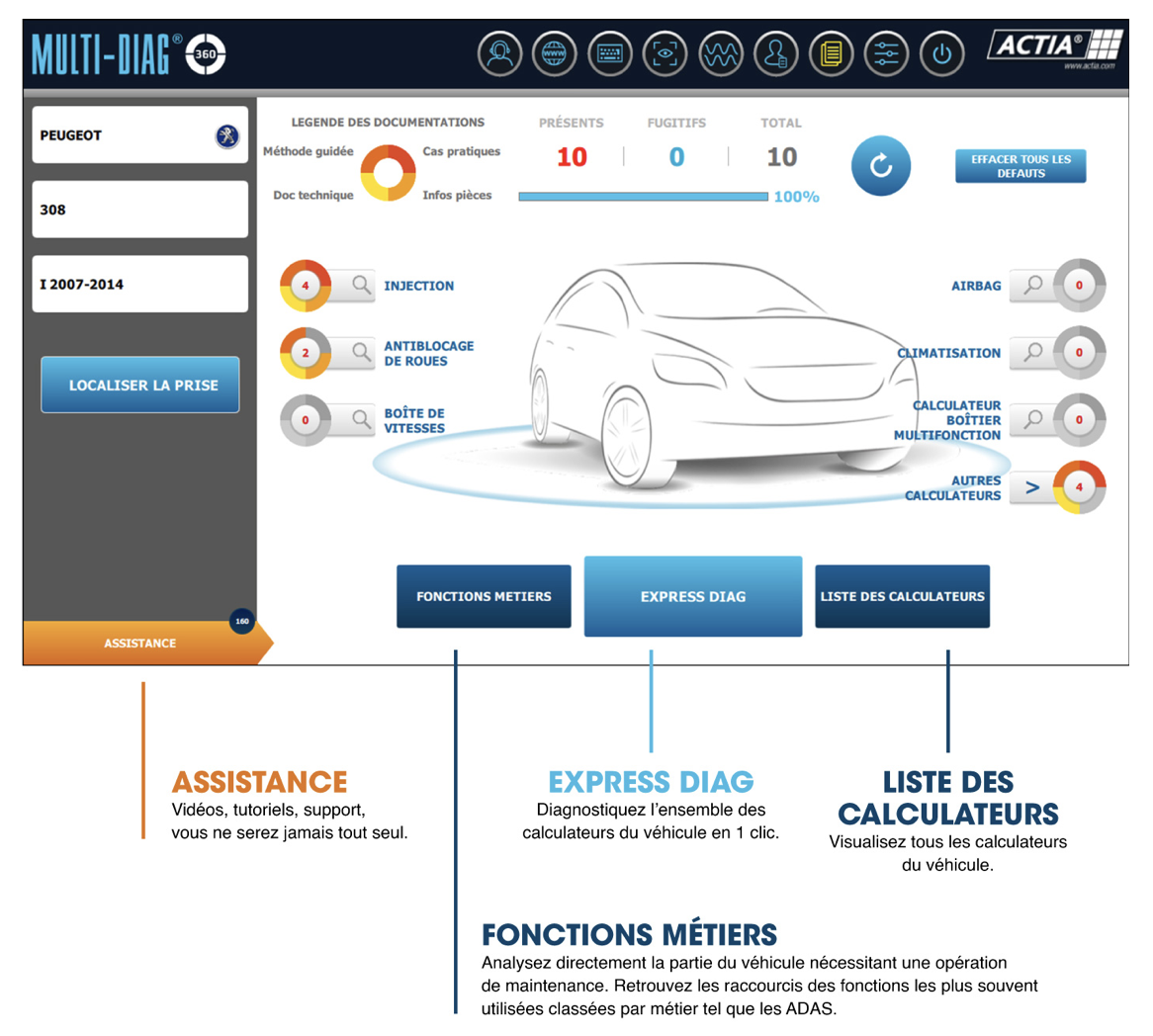Open the orange ASSISTANCE tab
Image resolution: width=1153 pixels, height=1036 pixels.
[138, 643]
